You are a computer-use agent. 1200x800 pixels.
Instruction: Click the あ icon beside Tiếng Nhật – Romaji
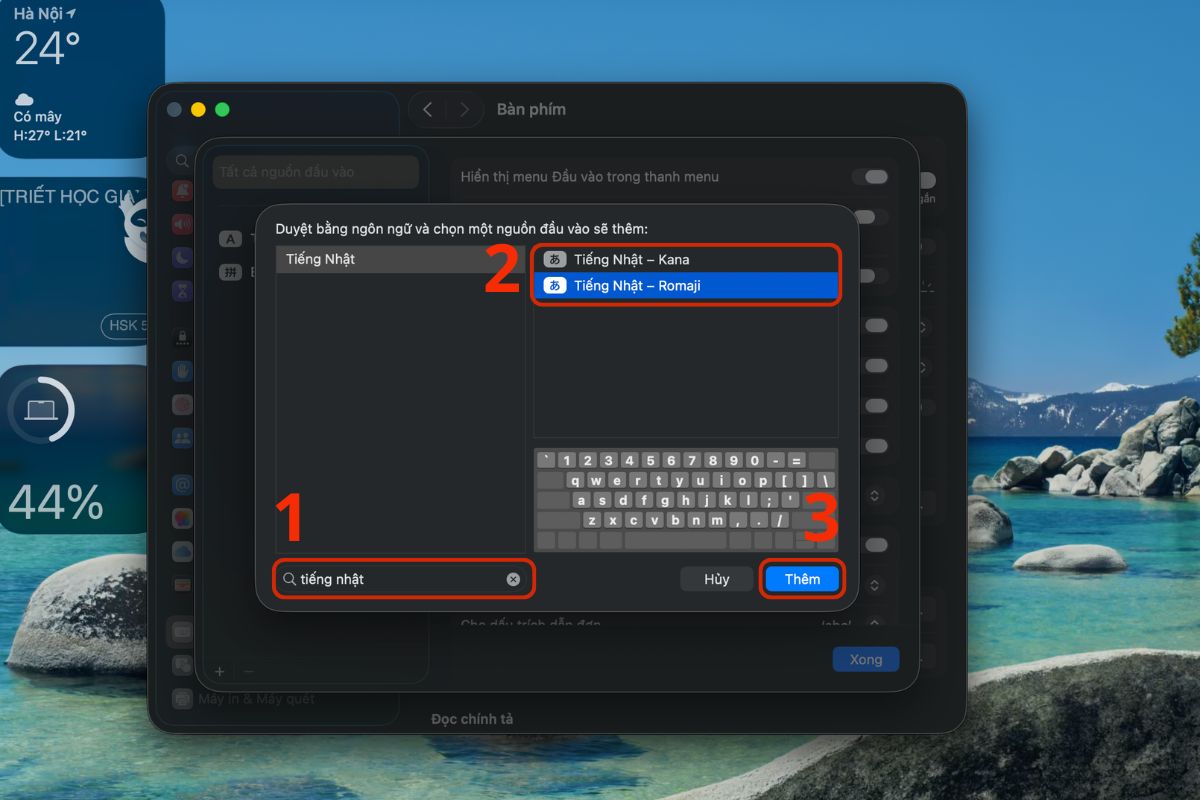(554, 286)
